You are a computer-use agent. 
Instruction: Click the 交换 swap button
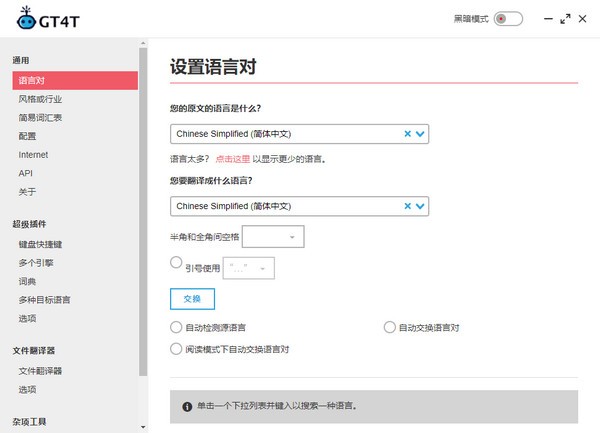pyautogui.click(x=192, y=298)
